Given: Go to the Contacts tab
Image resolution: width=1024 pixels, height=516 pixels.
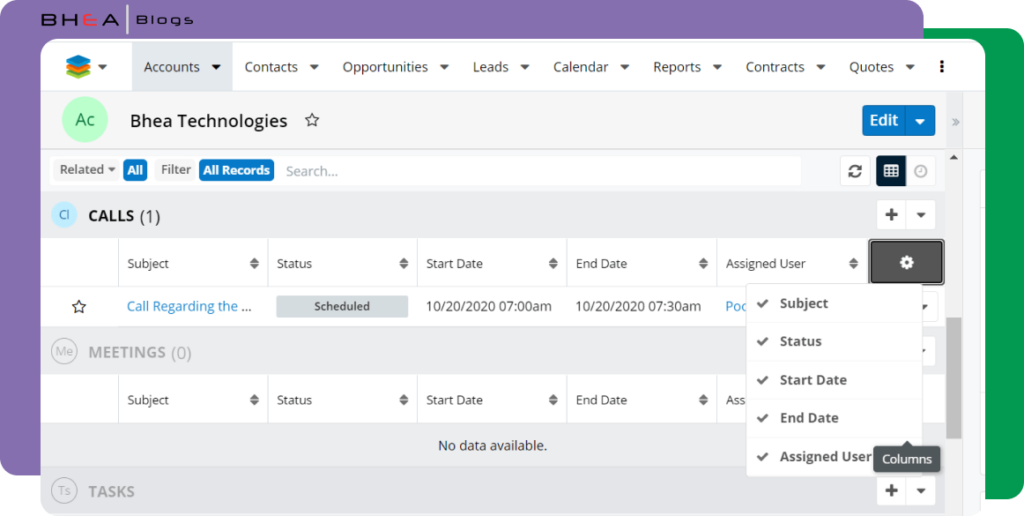Looking at the screenshot, I should [271, 67].
